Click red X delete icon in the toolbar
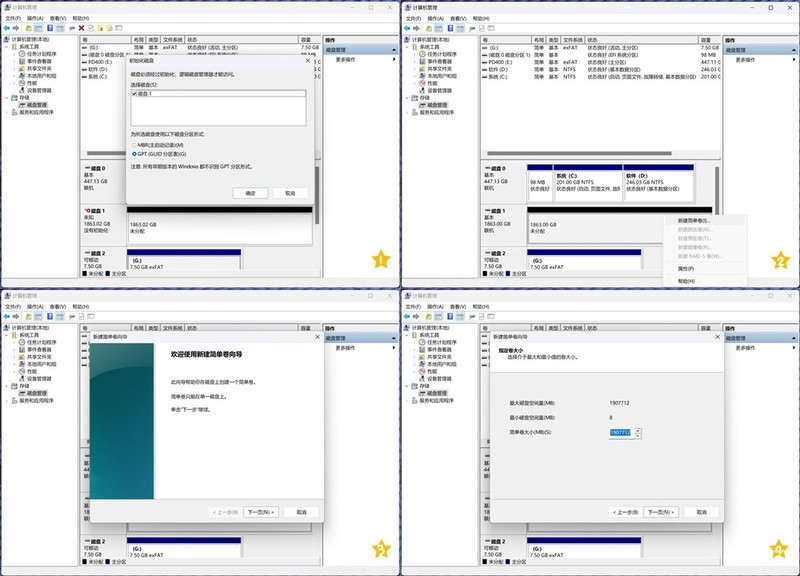800x576 pixels. [x=81, y=28]
